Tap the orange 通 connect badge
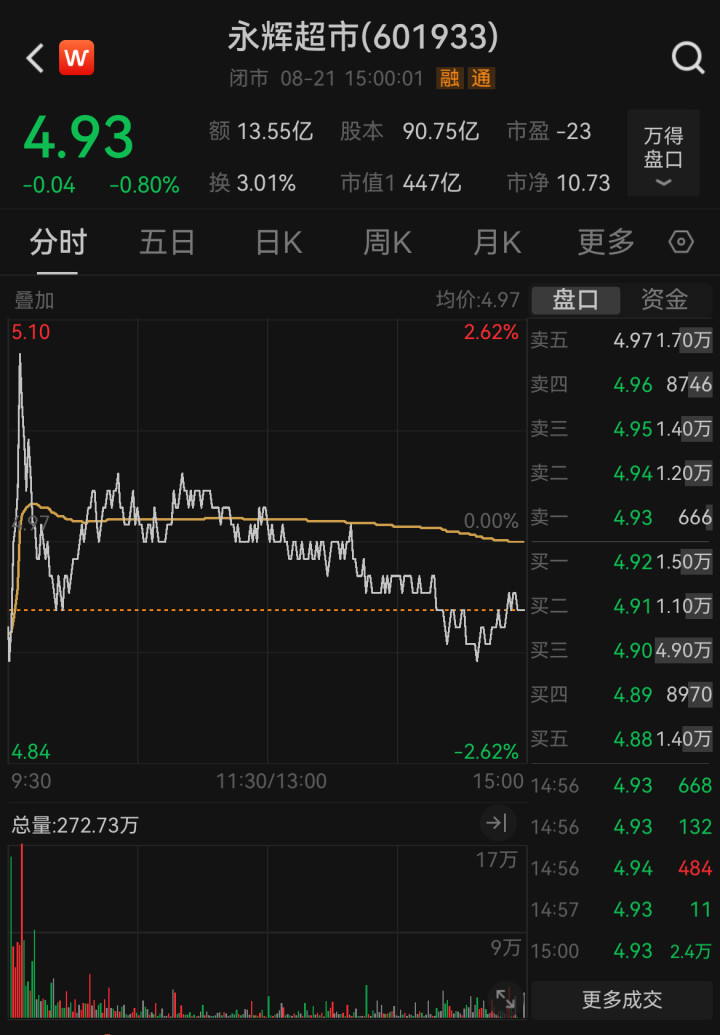Viewport: 720px width, 1035px height. click(481, 79)
